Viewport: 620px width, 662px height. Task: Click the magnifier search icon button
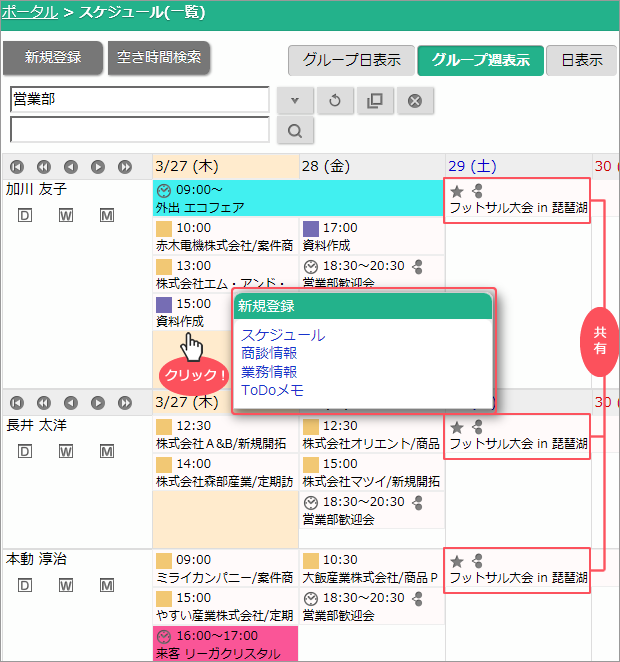[x=295, y=130]
